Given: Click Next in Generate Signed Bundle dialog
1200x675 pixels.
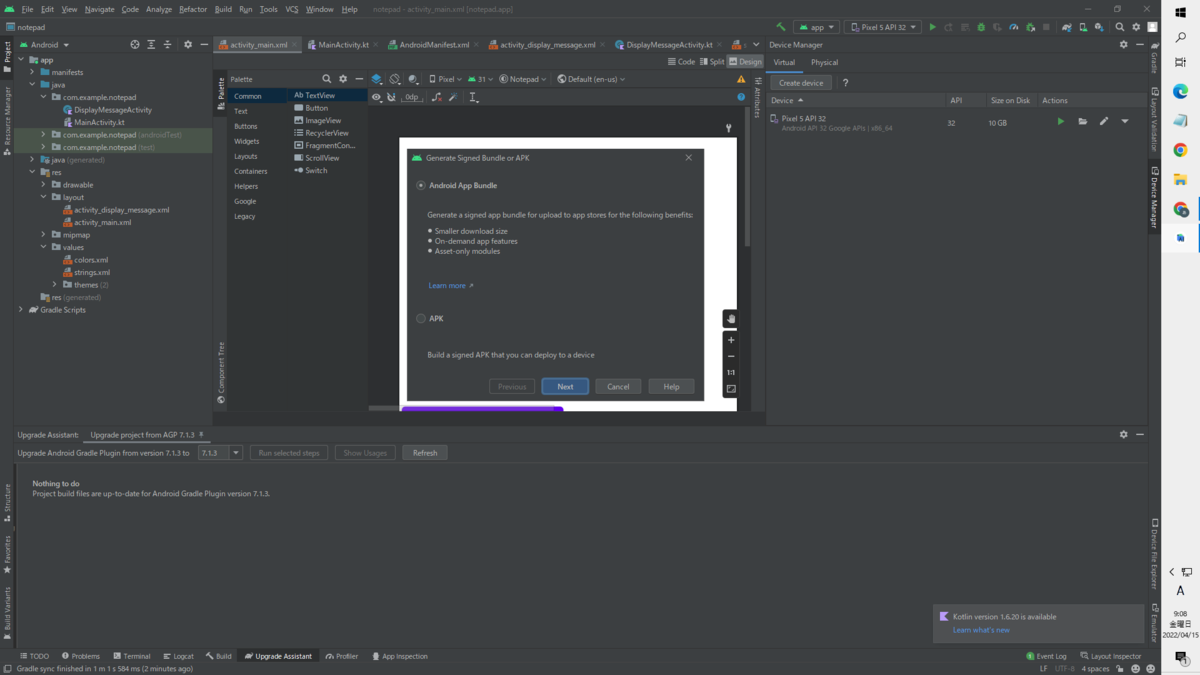Looking at the screenshot, I should tap(565, 386).
